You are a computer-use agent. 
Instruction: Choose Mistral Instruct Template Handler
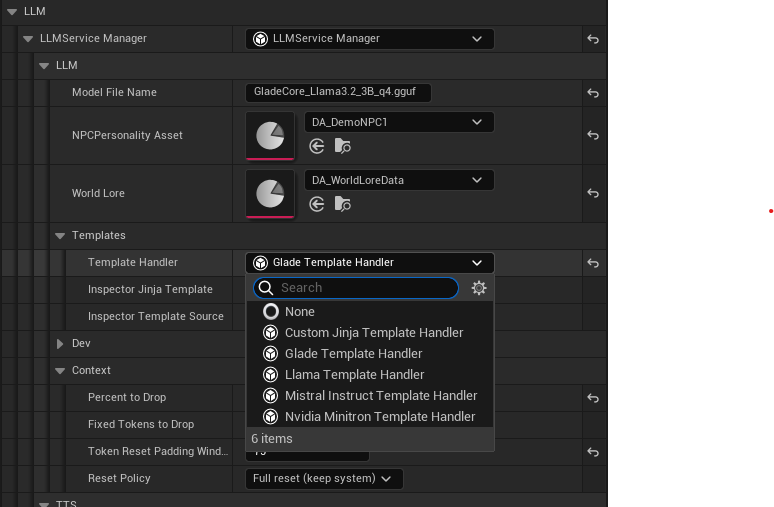point(370,395)
